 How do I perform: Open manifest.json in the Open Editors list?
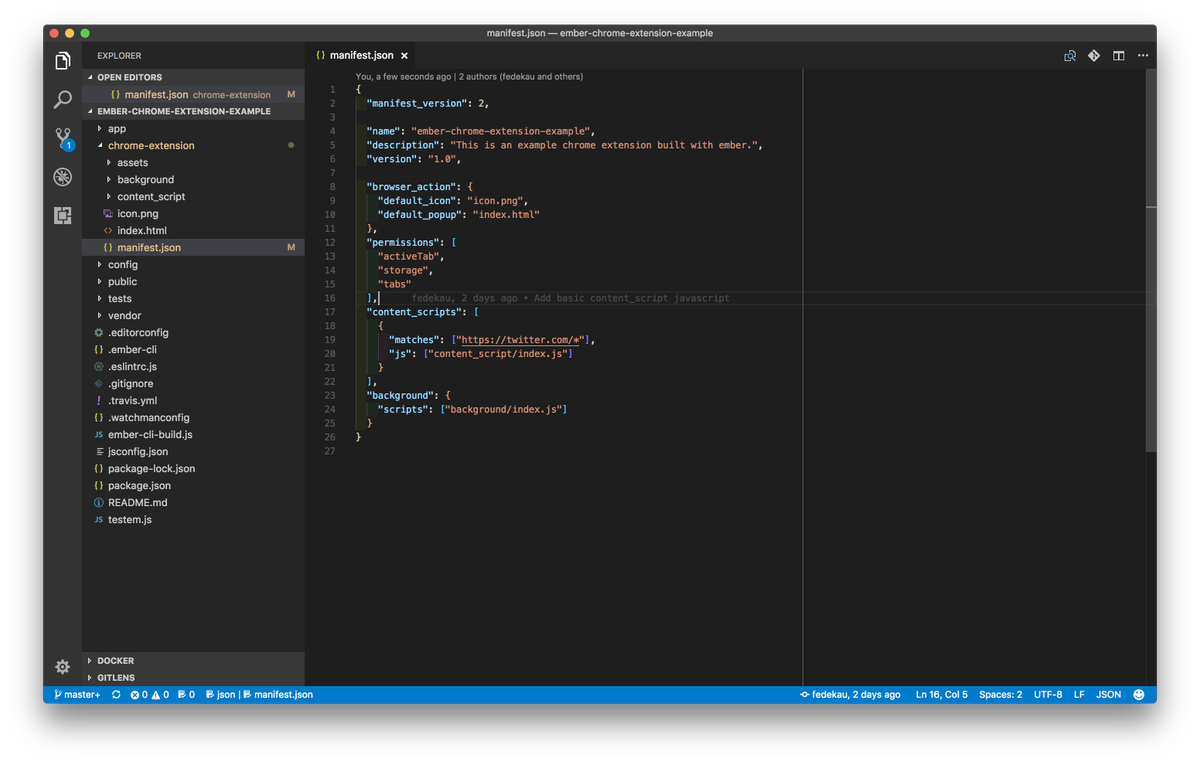(x=193, y=95)
